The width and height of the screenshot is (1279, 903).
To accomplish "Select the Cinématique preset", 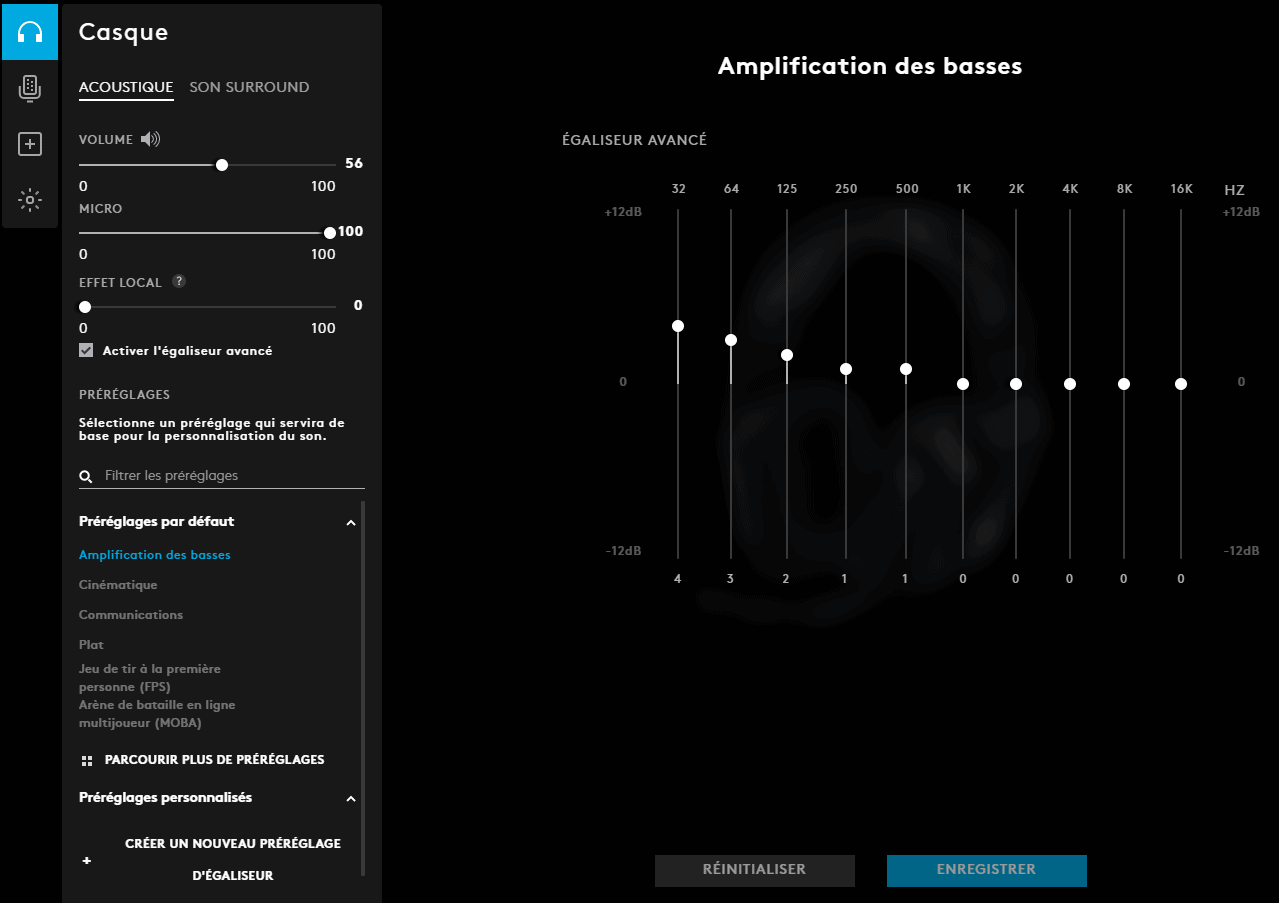I will 118,585.
